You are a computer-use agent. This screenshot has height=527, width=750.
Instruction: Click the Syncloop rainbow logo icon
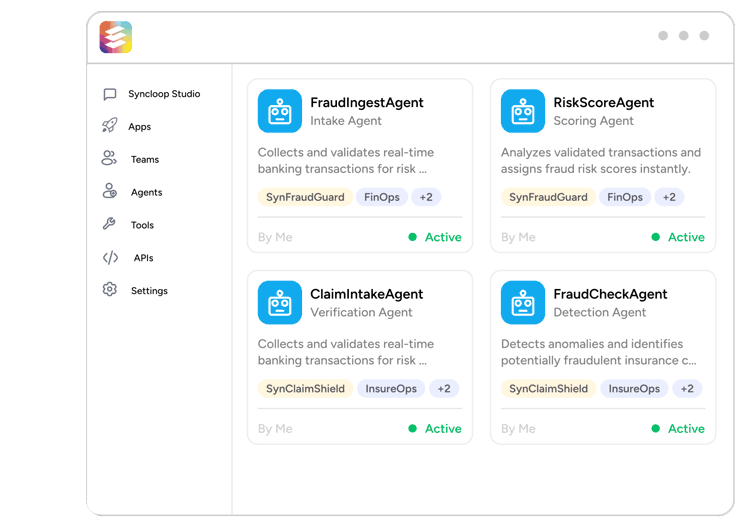tap(116, 37)
